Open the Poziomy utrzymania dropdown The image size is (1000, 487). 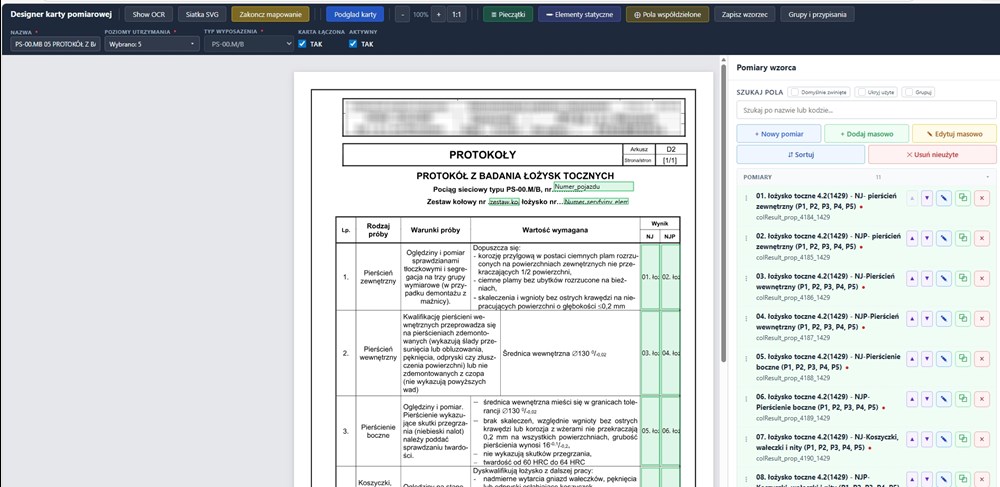coord(150,44)
